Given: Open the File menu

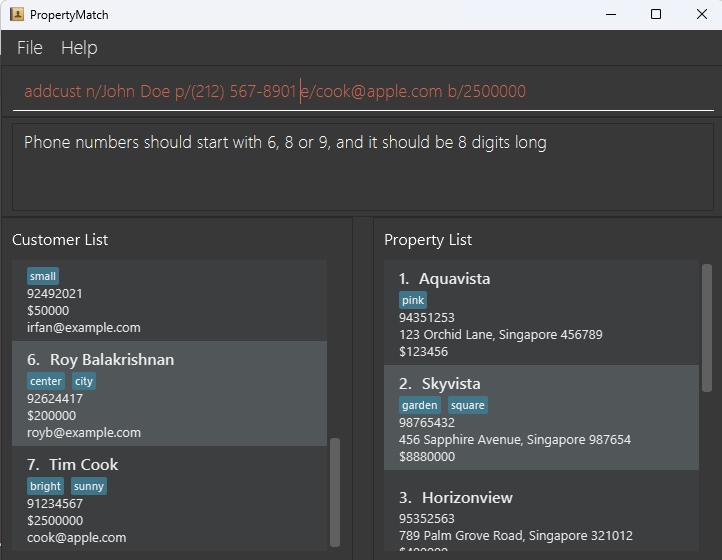Looking at the screenshot, I should 29,48.
